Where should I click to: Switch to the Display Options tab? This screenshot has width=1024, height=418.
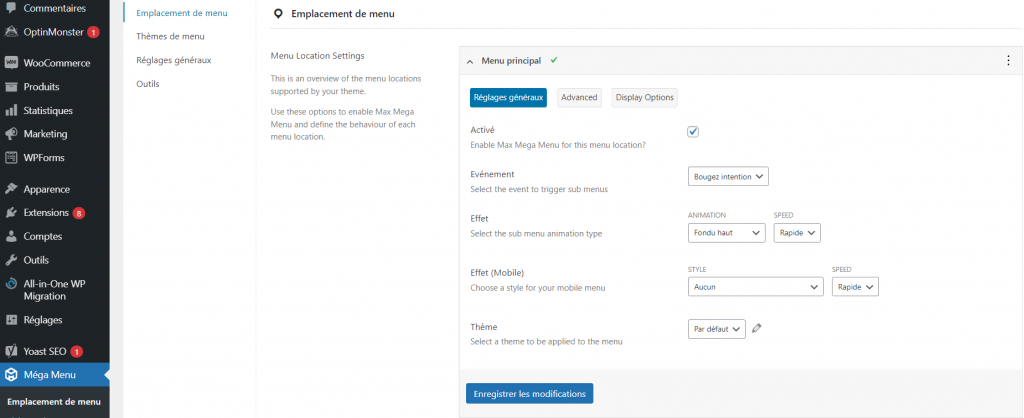(645, 98)
